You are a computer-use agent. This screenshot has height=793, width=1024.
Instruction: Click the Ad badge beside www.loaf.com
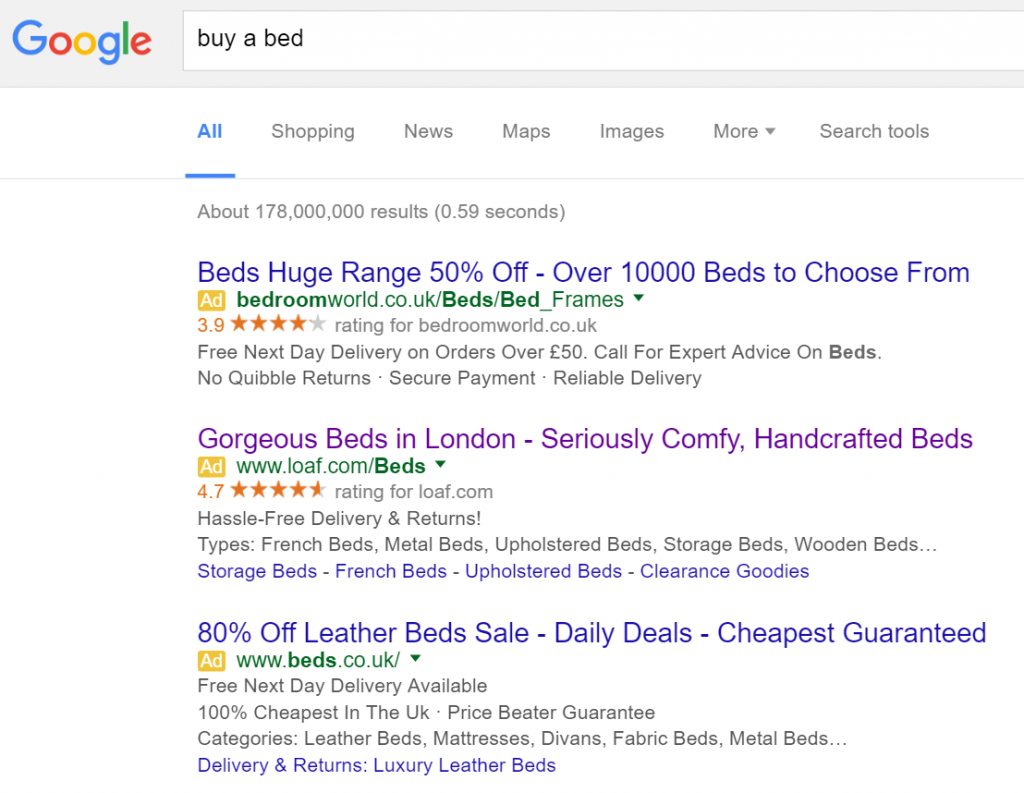(211, 466)
